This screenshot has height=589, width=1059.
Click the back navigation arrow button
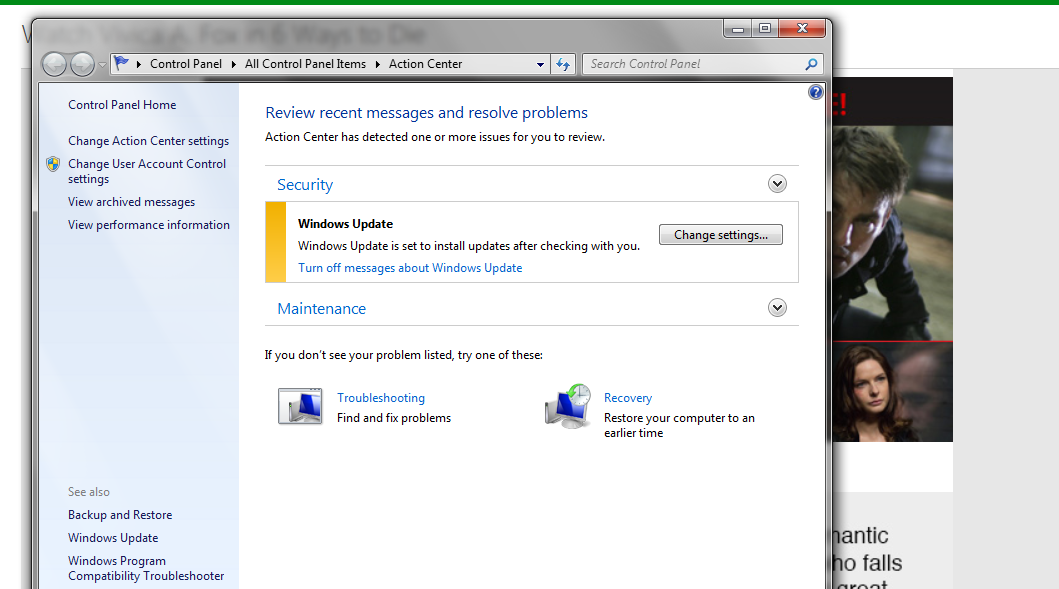pos(55,64)
